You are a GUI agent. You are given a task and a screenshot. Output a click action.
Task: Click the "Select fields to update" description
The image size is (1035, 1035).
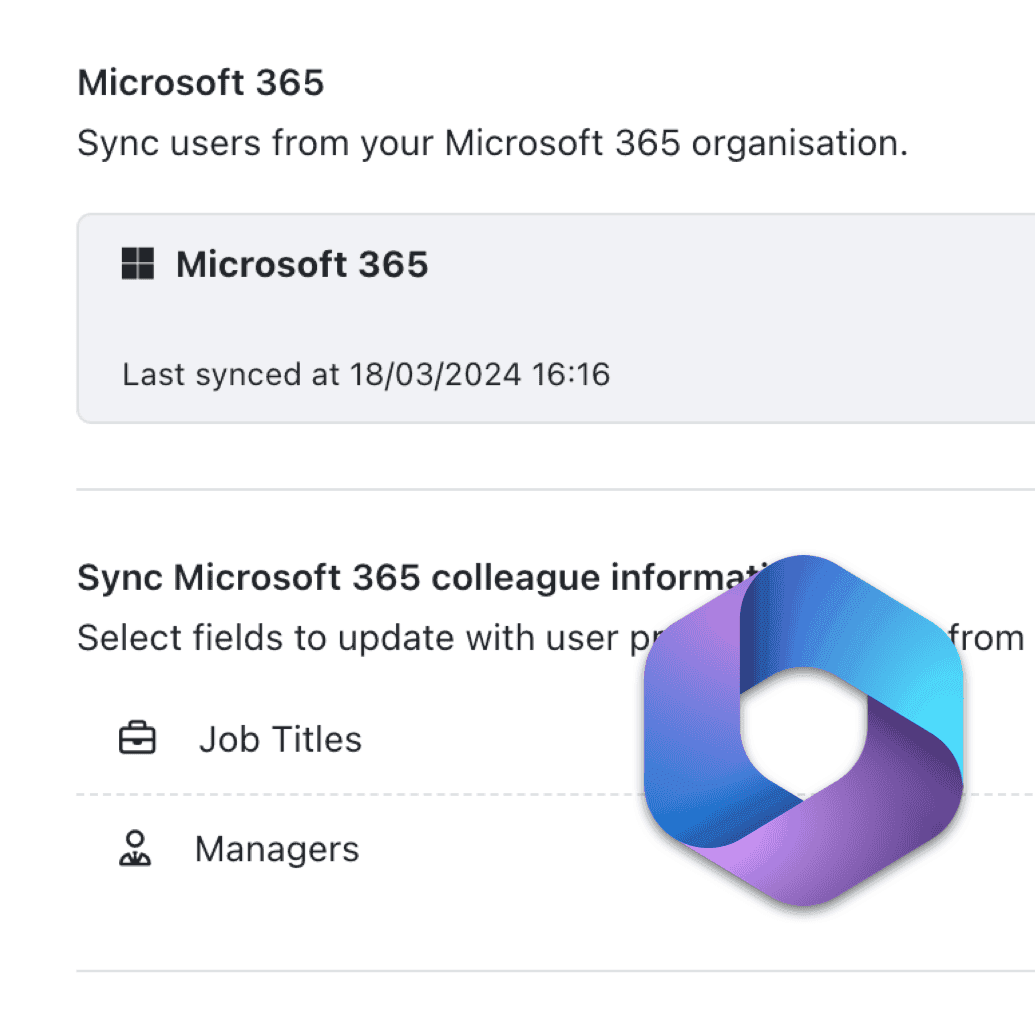(551, 638)
